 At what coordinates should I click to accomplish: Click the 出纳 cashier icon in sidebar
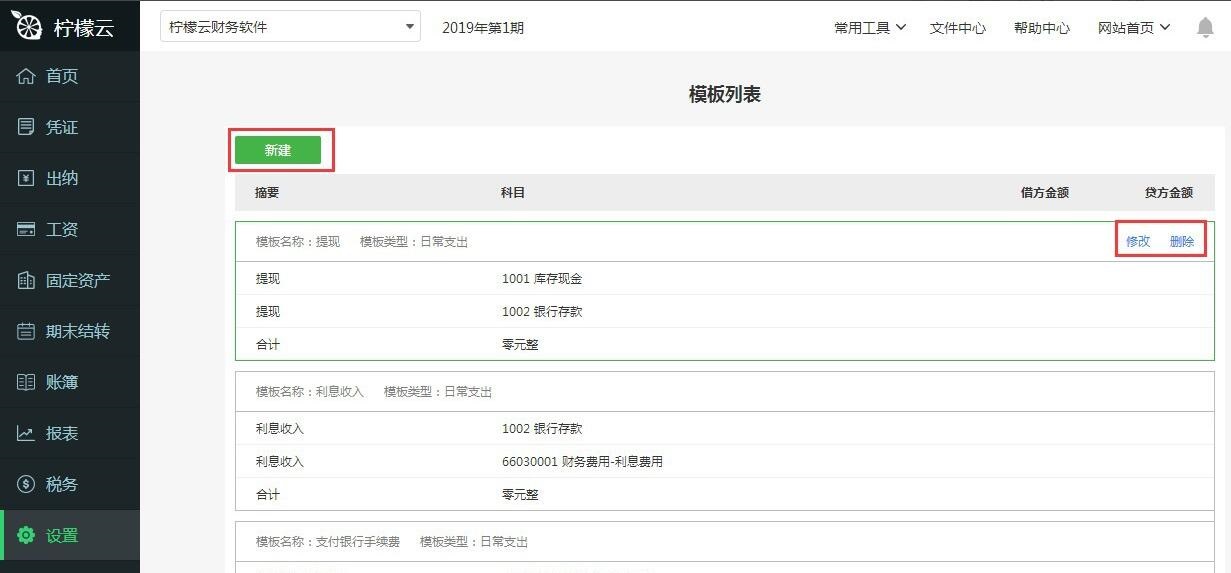tap(26, 178)
